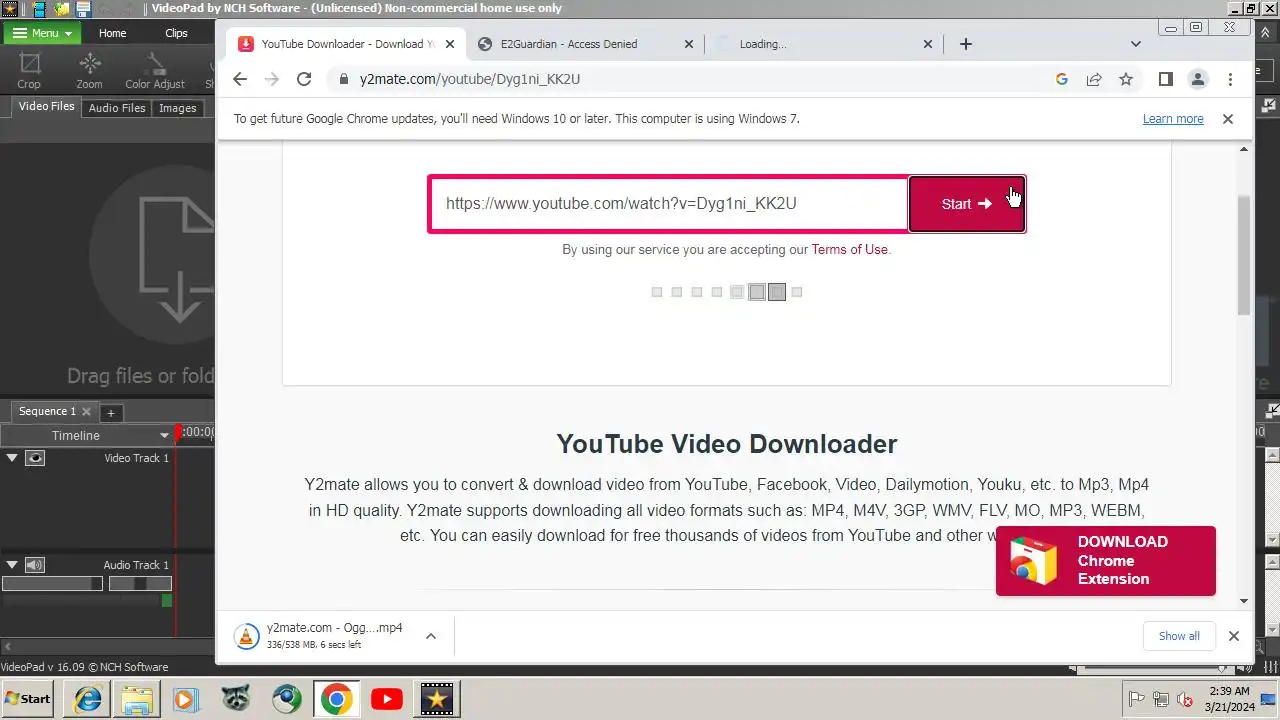The height and width of the screenshot is (720, 1280).
Task: Click the Action Center flag in system tray
Action: coord(1136,699)
